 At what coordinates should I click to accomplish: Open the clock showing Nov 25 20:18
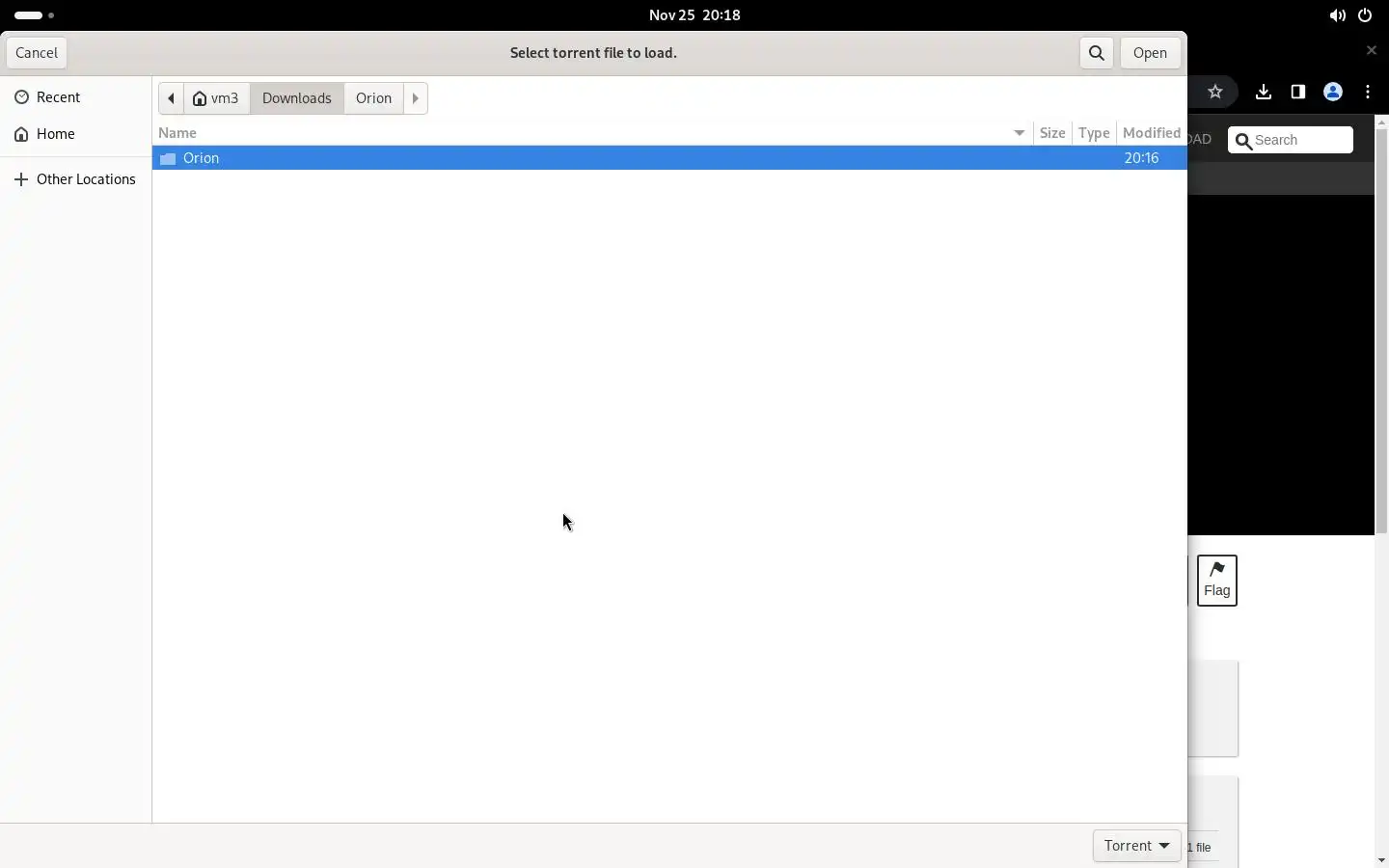pos(694,15)
